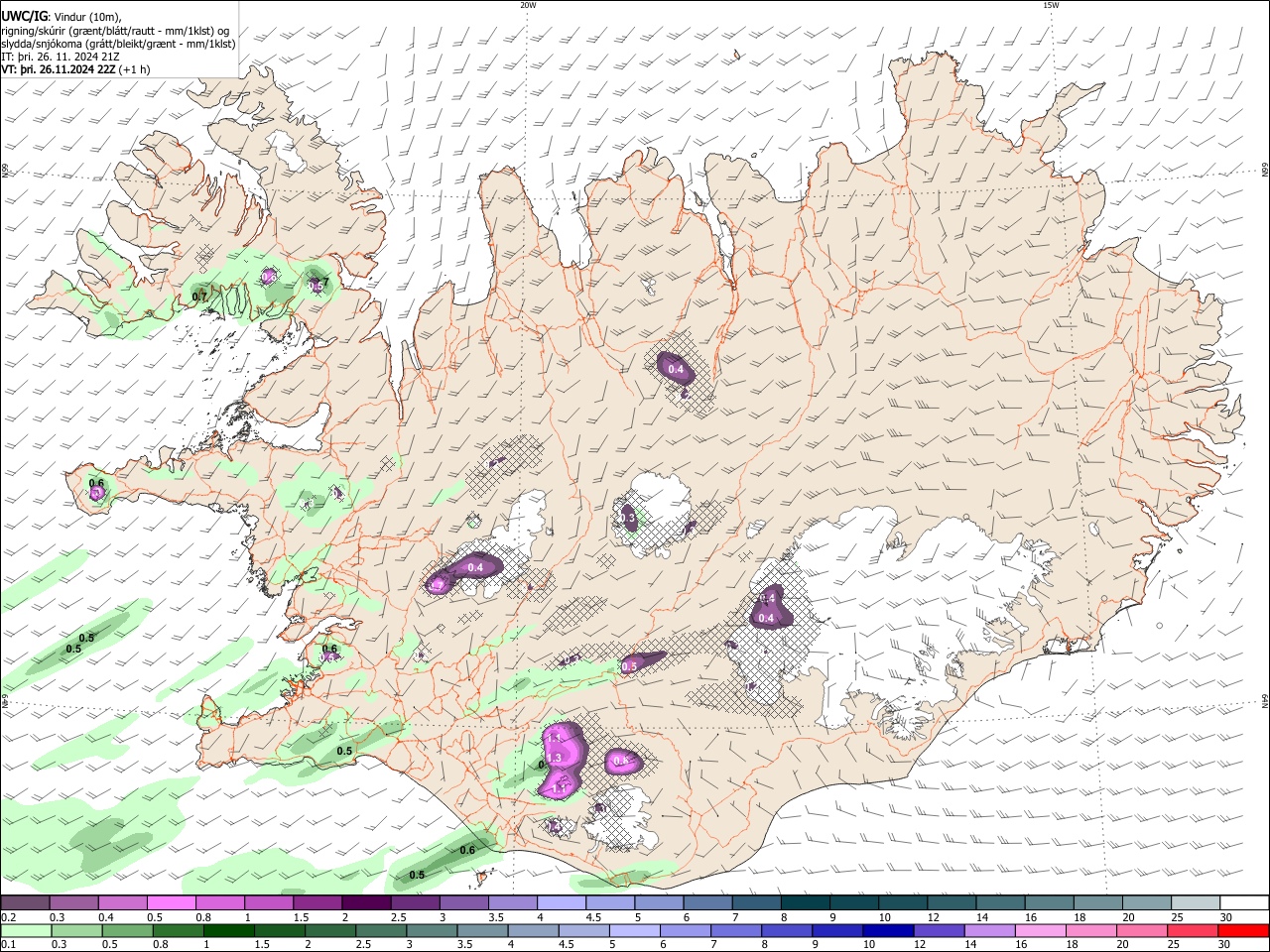The image size is (1270, 952).
Task: Click the white 30 swatch in snow legend row
Action: (x=1243, y=903)
